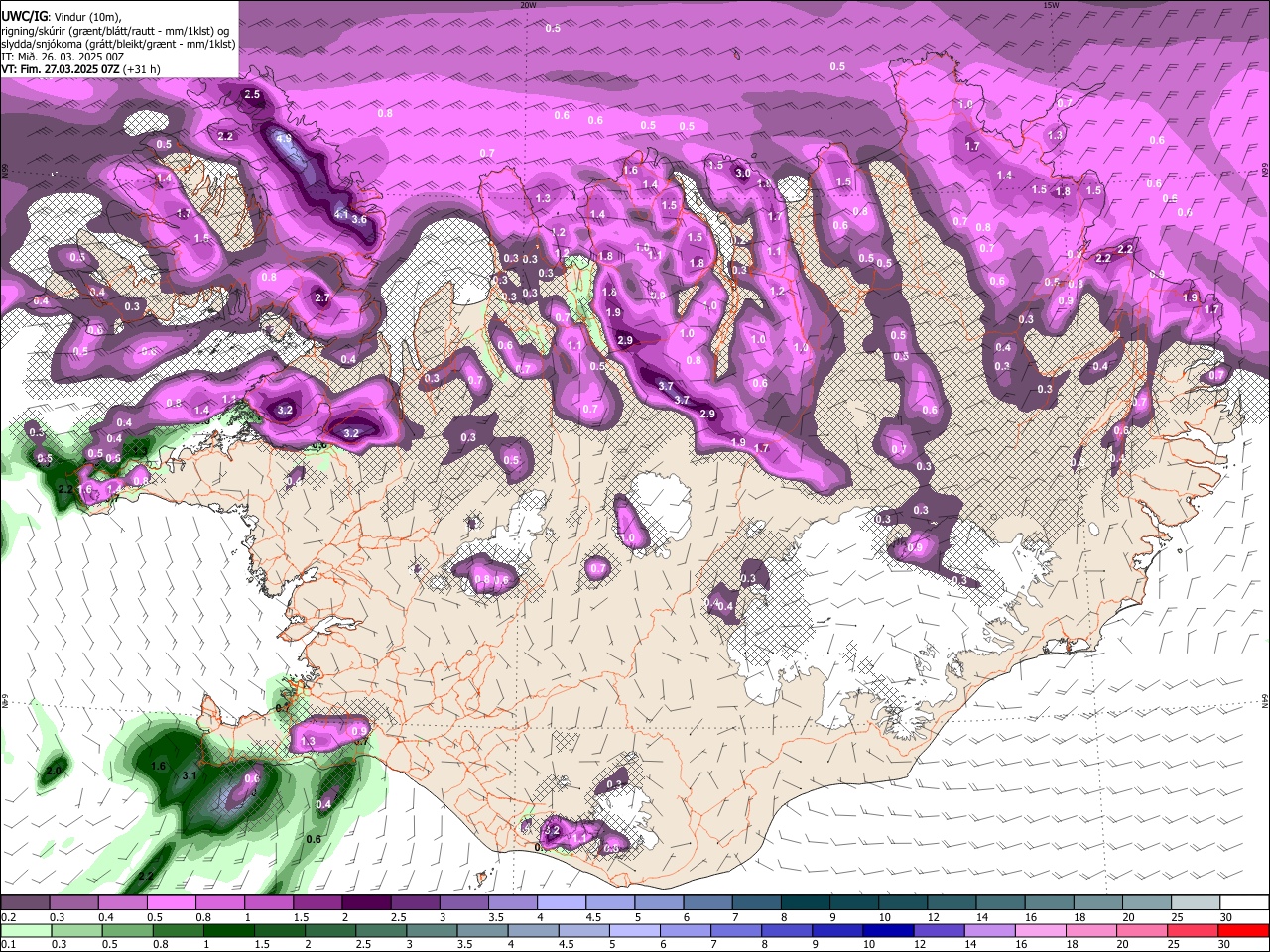Select the darkest purple 2 swatch in upper scale

(366, 903)
